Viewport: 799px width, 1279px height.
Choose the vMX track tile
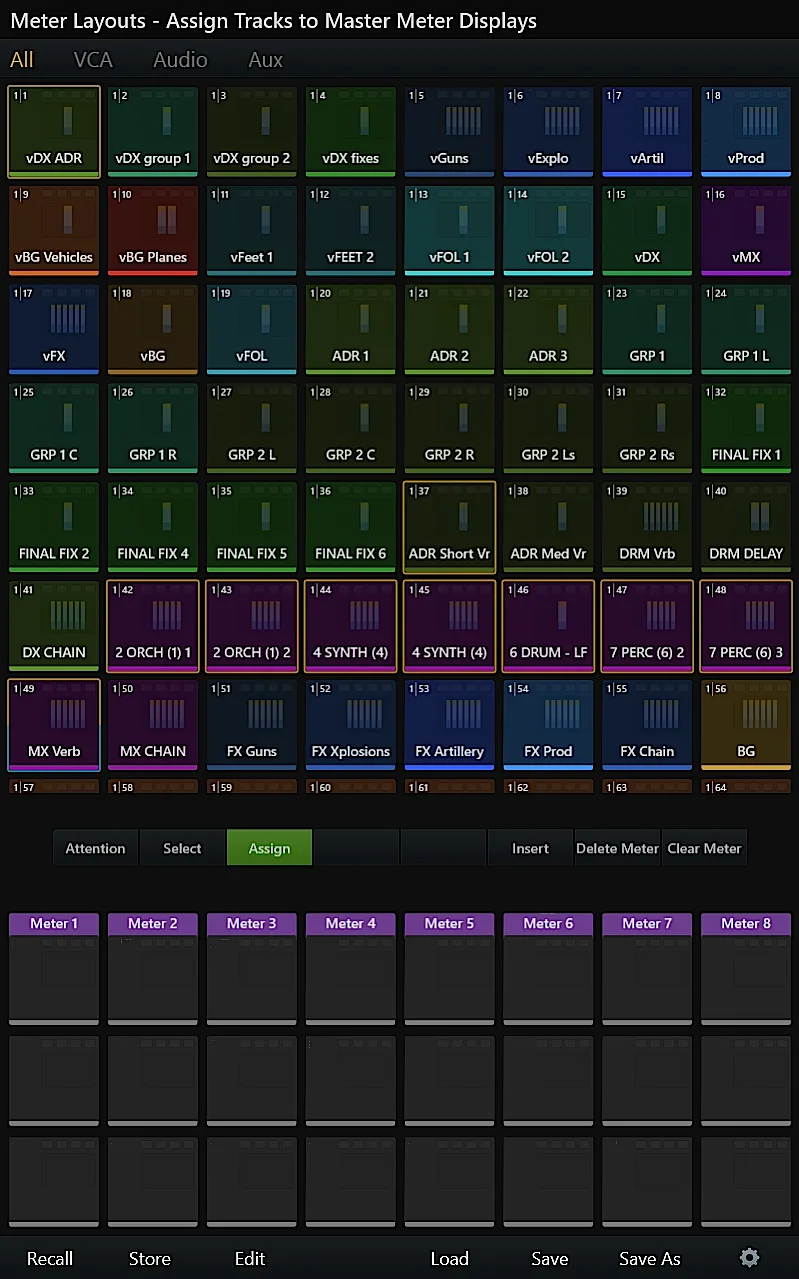pos(746,231)
